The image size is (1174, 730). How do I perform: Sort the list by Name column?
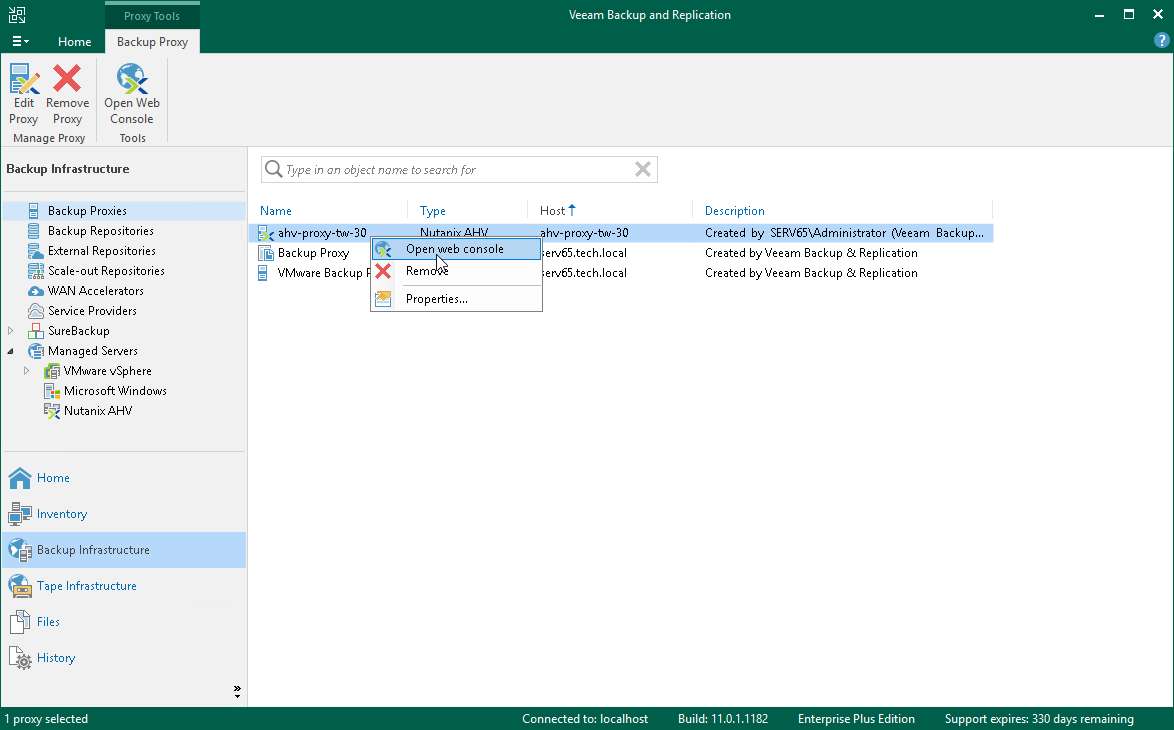coord(276,211)
